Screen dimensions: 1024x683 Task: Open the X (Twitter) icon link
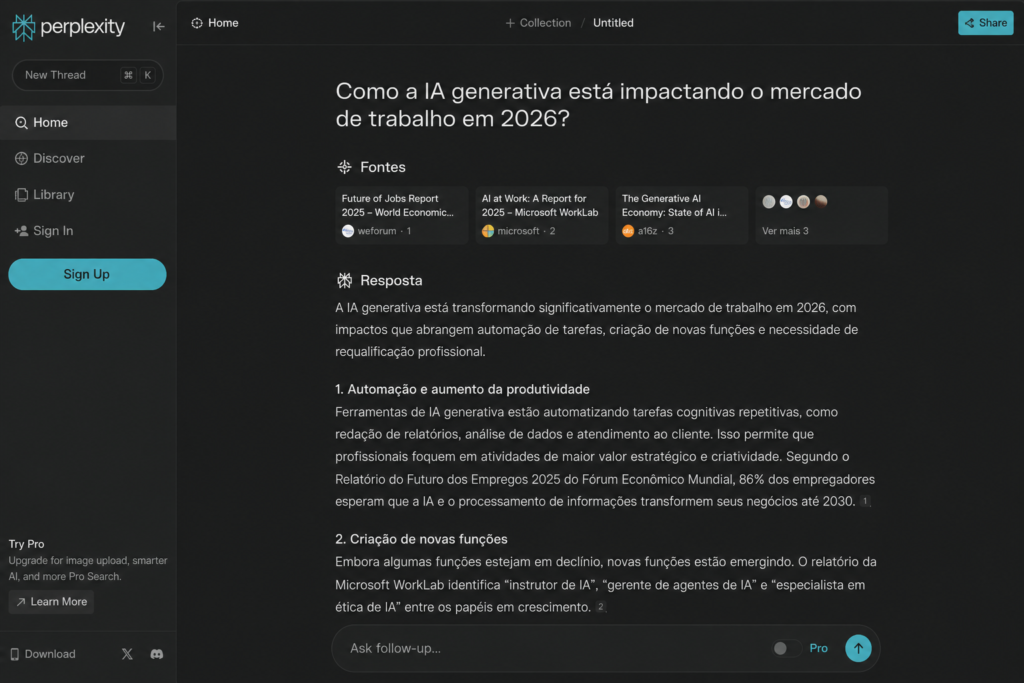[x=127, y=654]
